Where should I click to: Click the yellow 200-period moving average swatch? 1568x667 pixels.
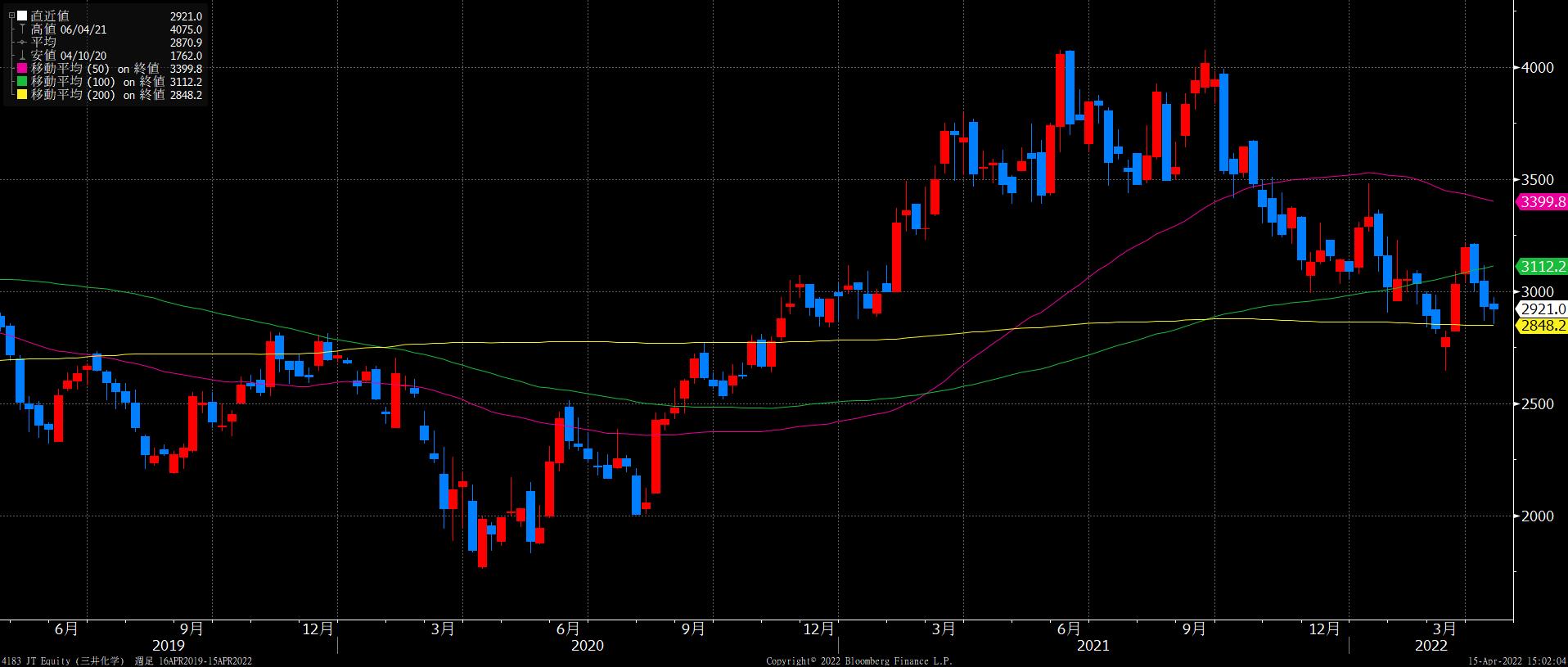click(22, 95)
